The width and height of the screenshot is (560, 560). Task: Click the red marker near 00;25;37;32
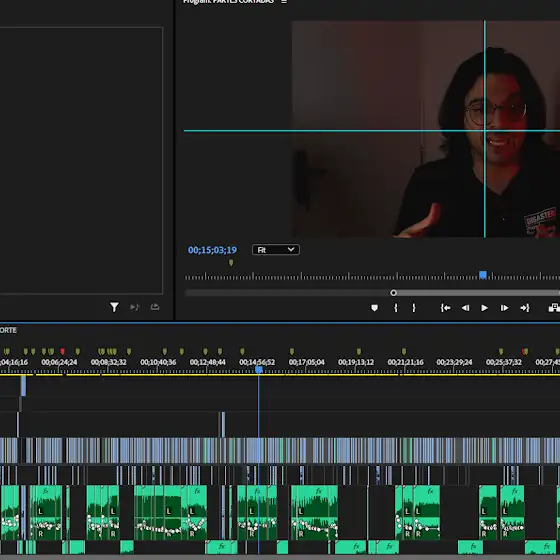coord(525,351)
